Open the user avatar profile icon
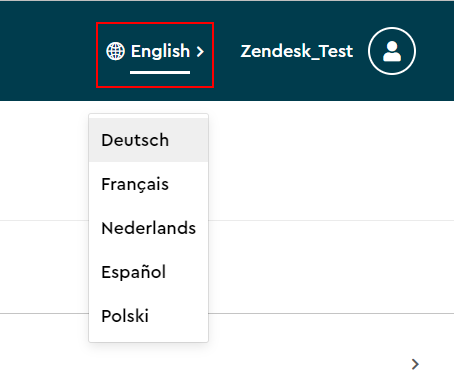The width and height of the screenshot is (454, 379). tap(392, 51)
